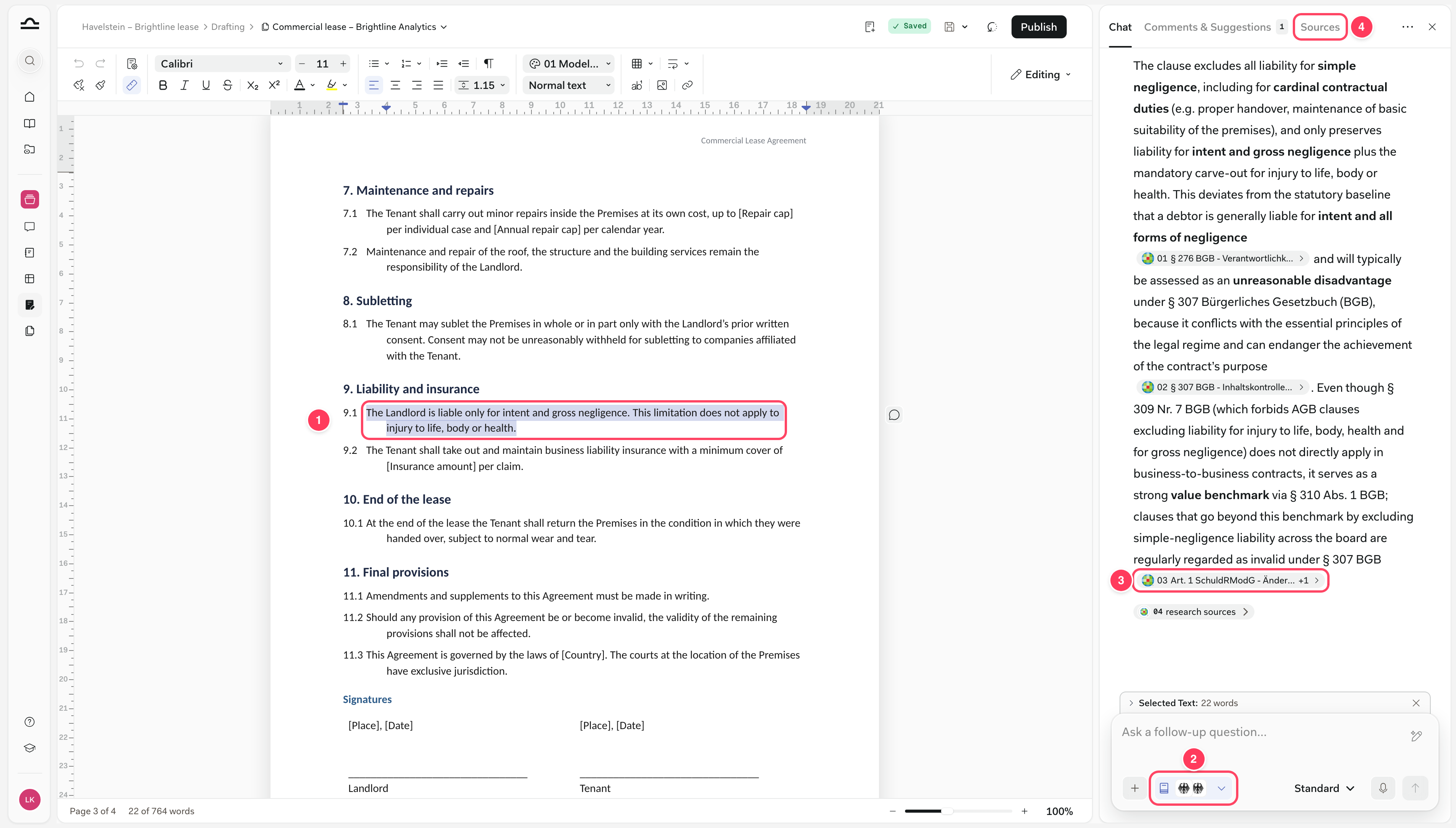Open the 04 research sources link

click(1194, 611)
